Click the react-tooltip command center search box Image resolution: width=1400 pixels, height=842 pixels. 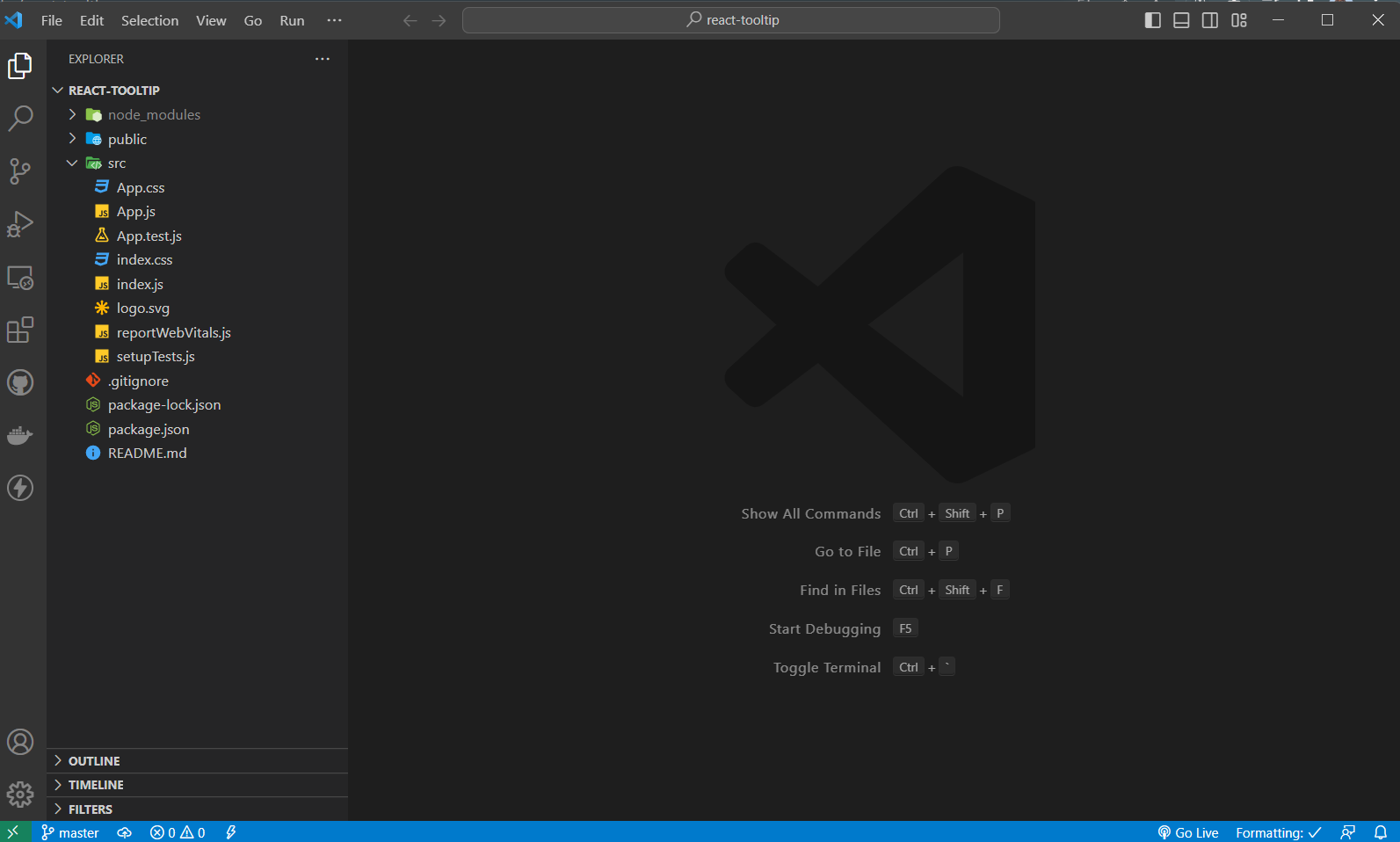click(731, 20)
